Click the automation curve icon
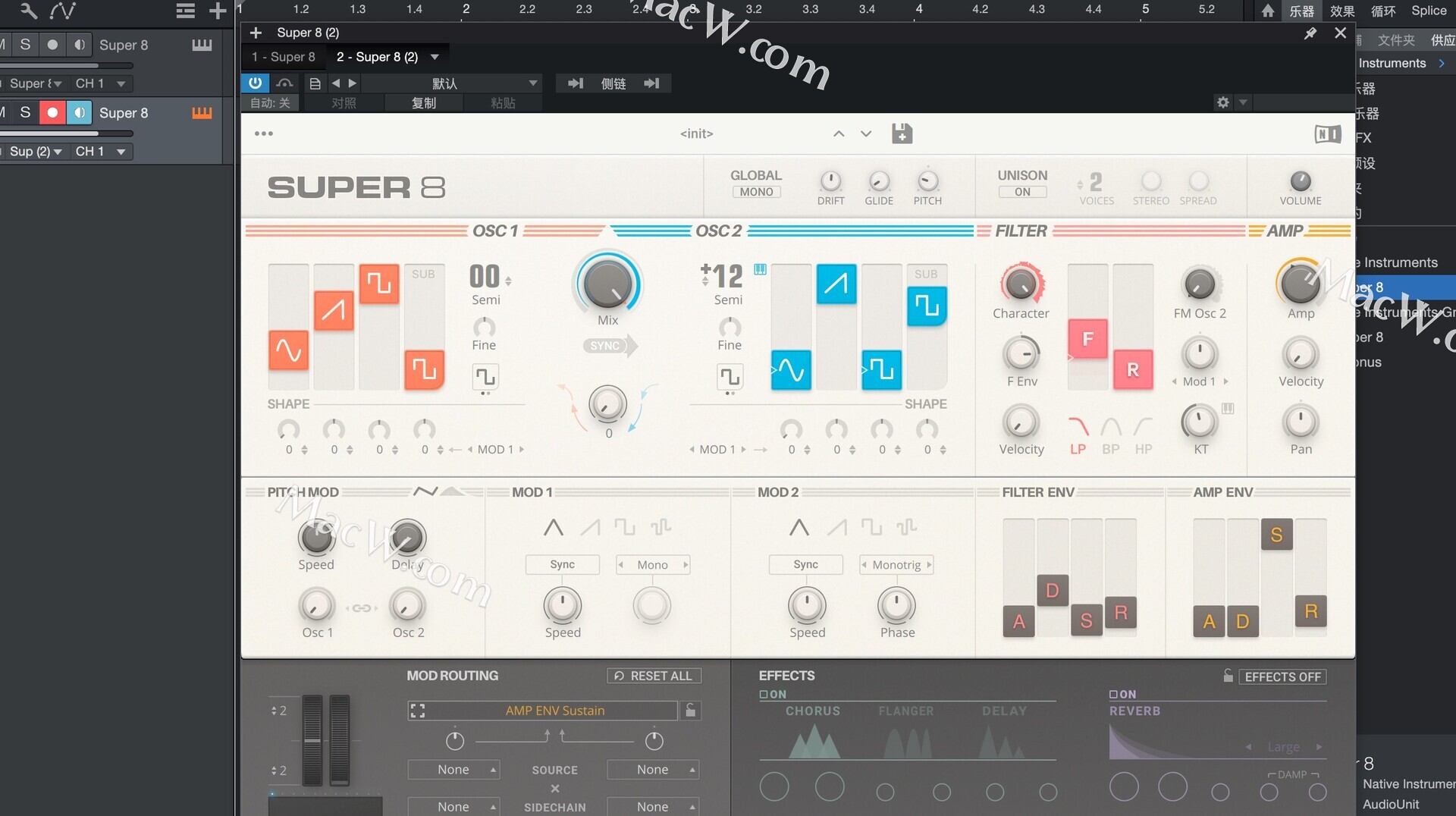 point(63,11)
